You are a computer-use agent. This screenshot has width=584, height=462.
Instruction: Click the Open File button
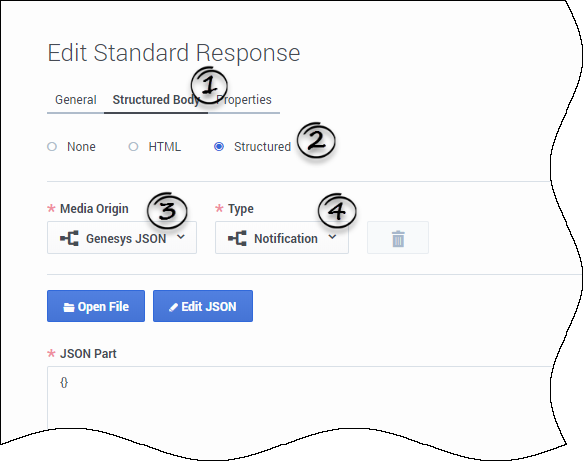click(x=96, y=306)
